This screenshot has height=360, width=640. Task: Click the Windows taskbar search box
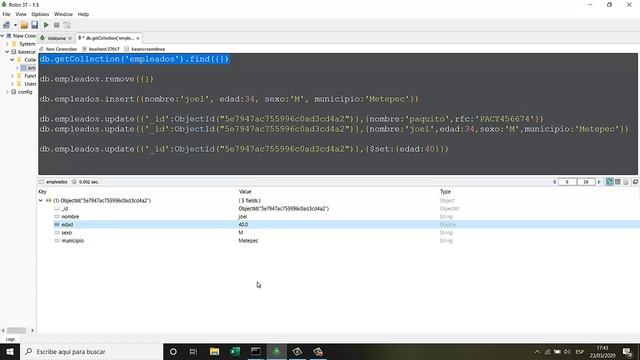pyautogui.click(x=91, y=352)
